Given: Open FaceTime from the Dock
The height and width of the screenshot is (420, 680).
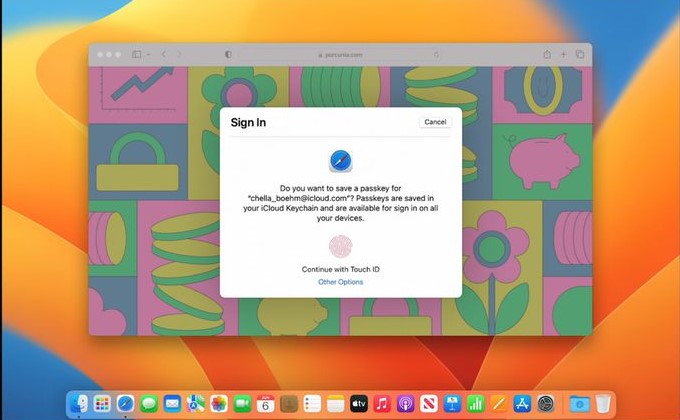Looking at the screenshot, I should [x=242, y=404].
